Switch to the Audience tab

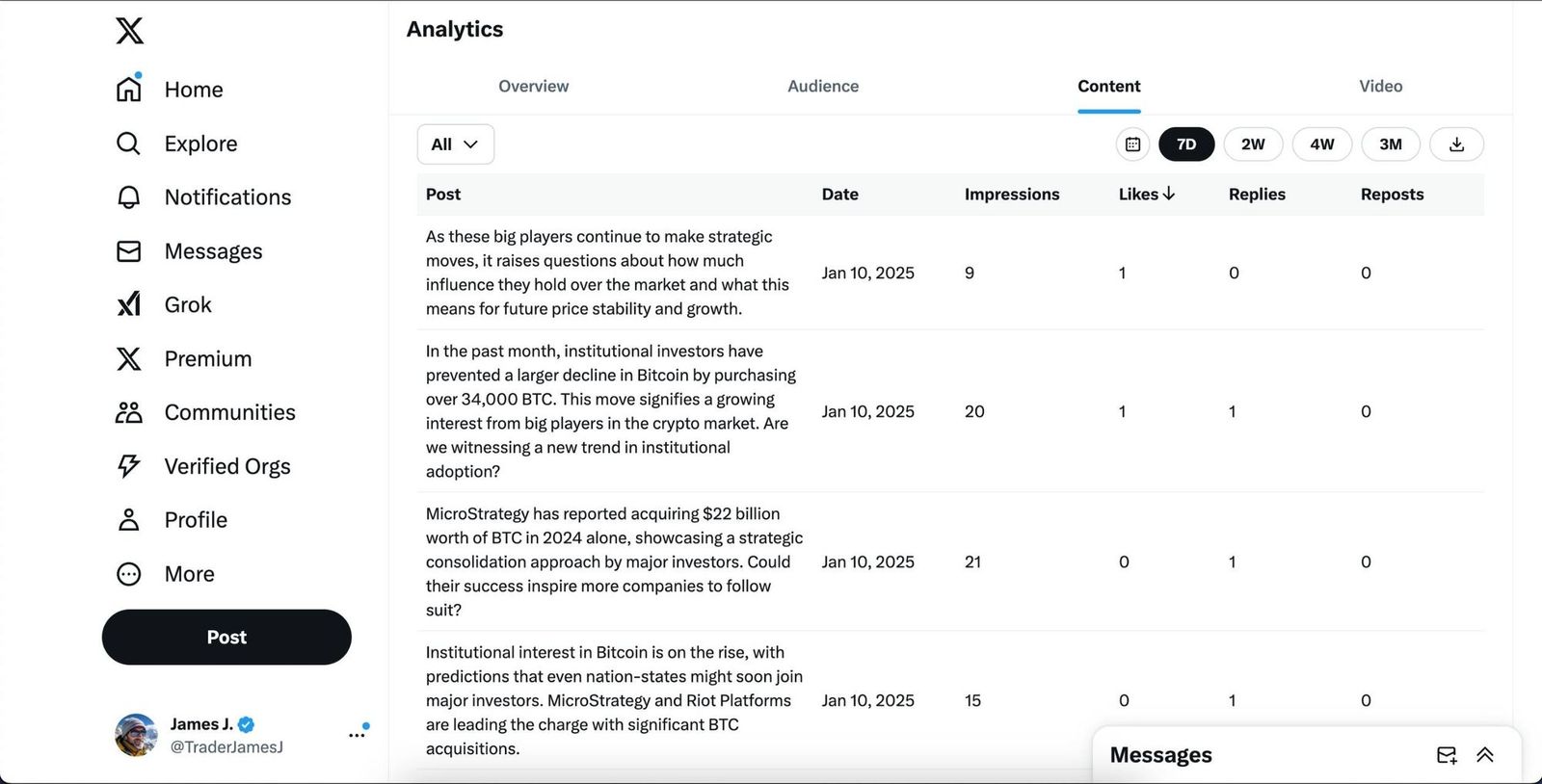823,87
